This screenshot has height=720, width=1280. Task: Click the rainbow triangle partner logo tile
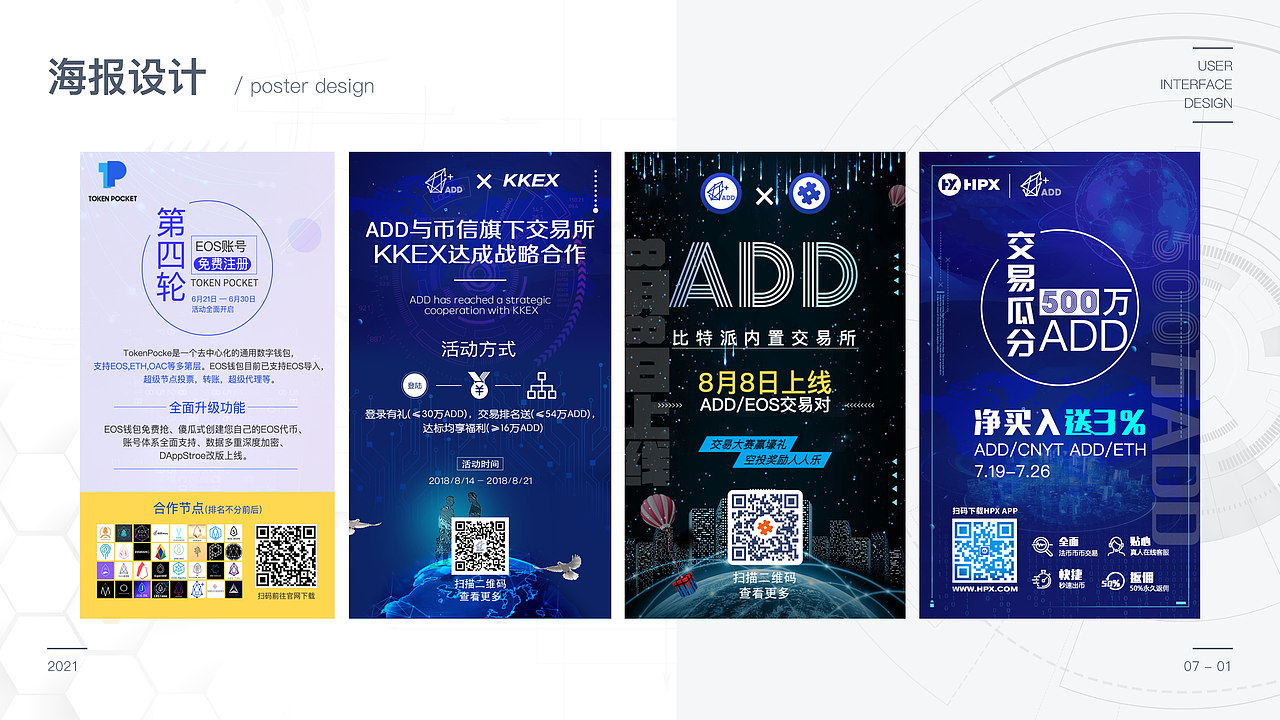(x=160, y=552)
